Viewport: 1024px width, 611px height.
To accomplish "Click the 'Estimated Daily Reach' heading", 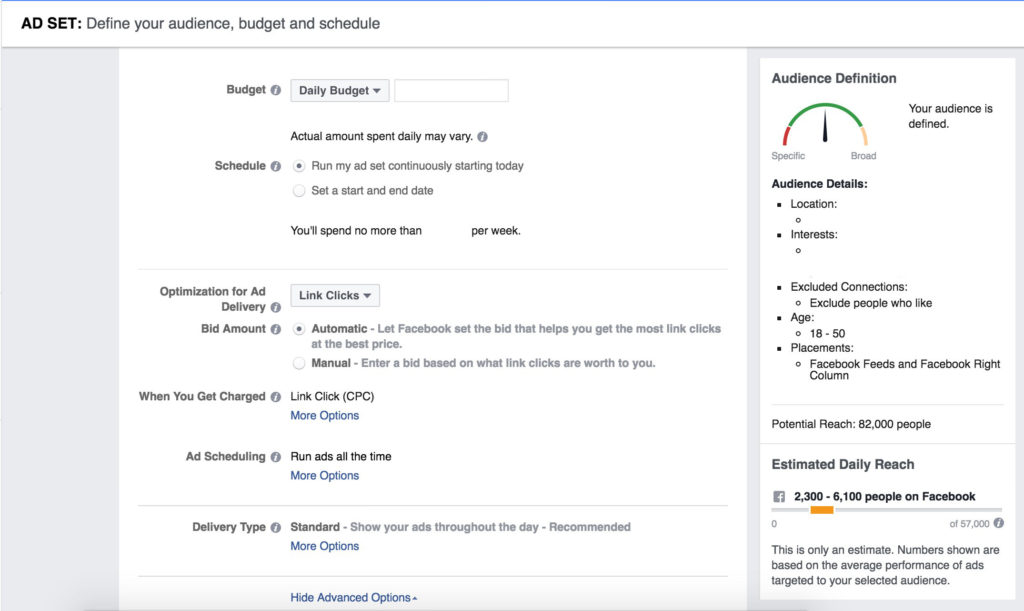I will 842,465.
